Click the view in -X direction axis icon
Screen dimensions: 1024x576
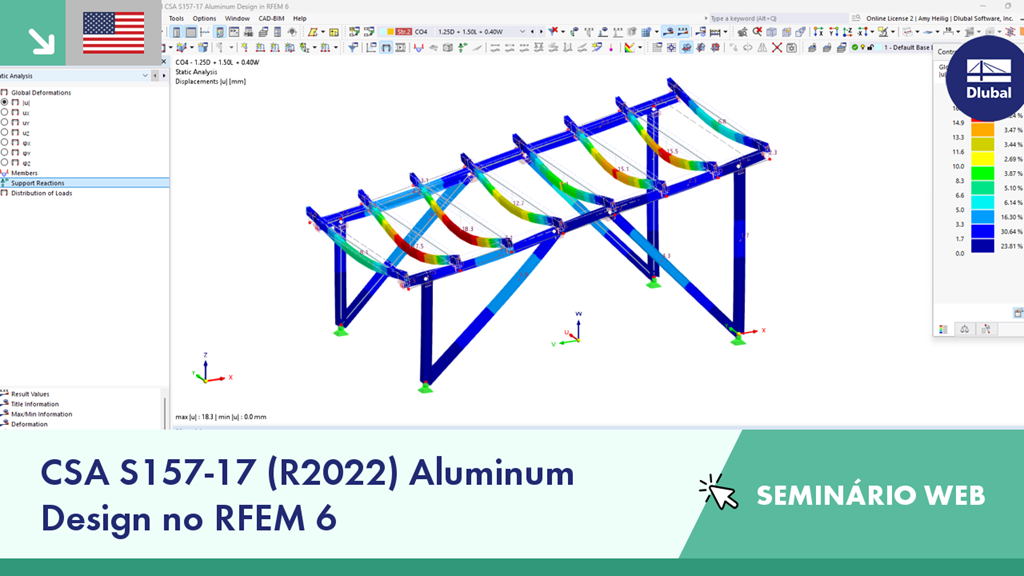(x=862, y=31)
